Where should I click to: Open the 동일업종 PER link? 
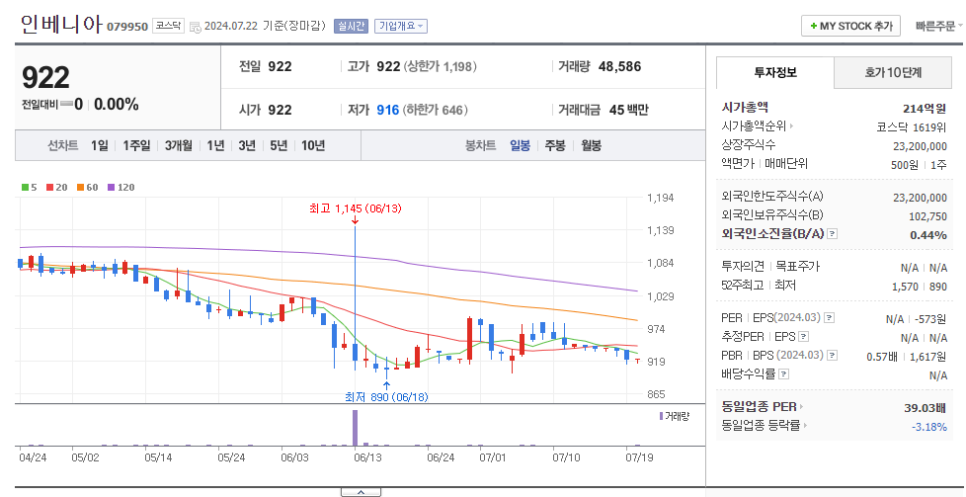click(x=763, y=406)
